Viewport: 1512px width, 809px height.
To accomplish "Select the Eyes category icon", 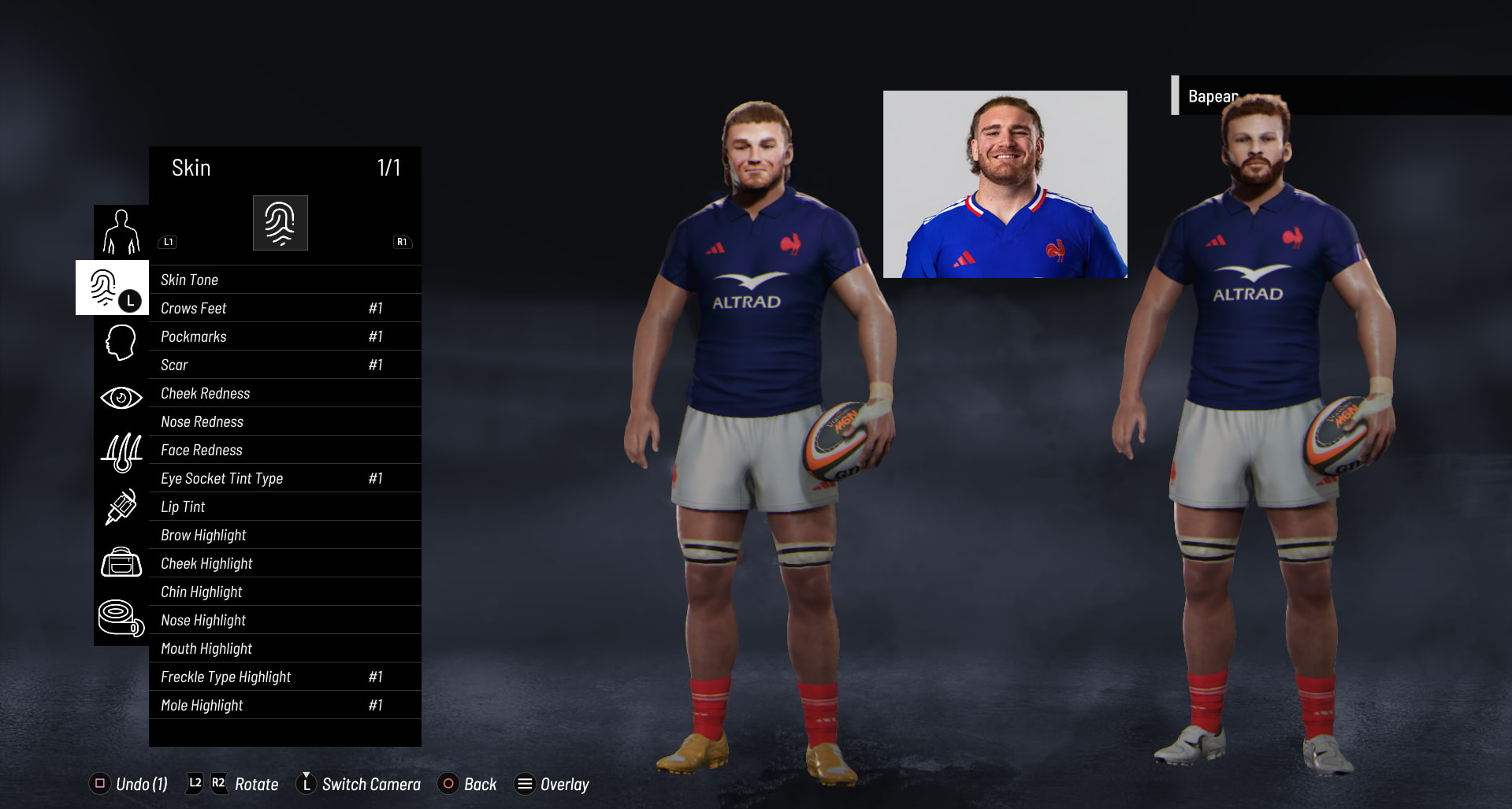I will (x=121, y=398).
